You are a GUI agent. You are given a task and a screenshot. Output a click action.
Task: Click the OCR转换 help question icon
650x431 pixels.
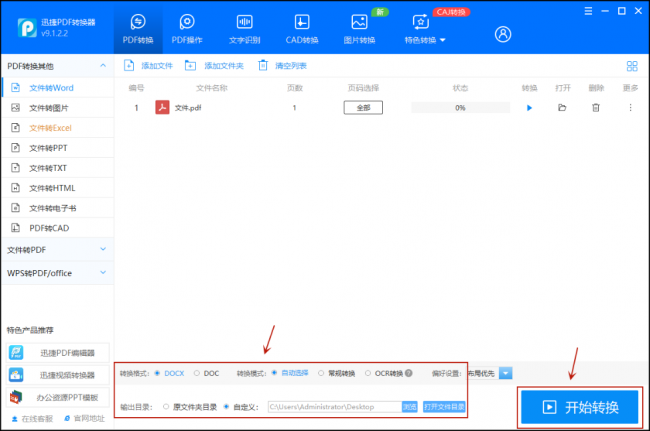[x=409, y=373]
